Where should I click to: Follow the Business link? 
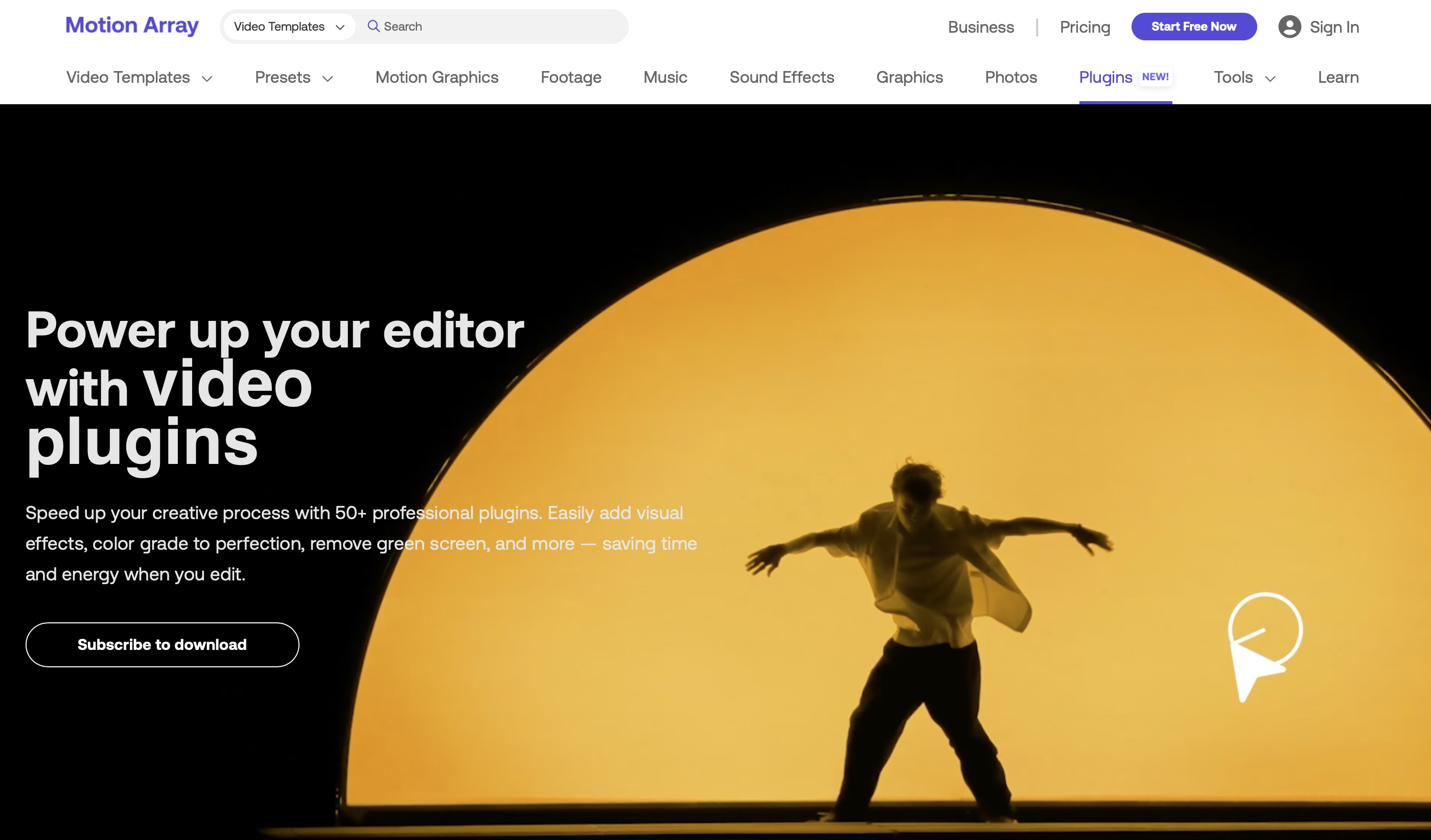[x=981, y=27]
